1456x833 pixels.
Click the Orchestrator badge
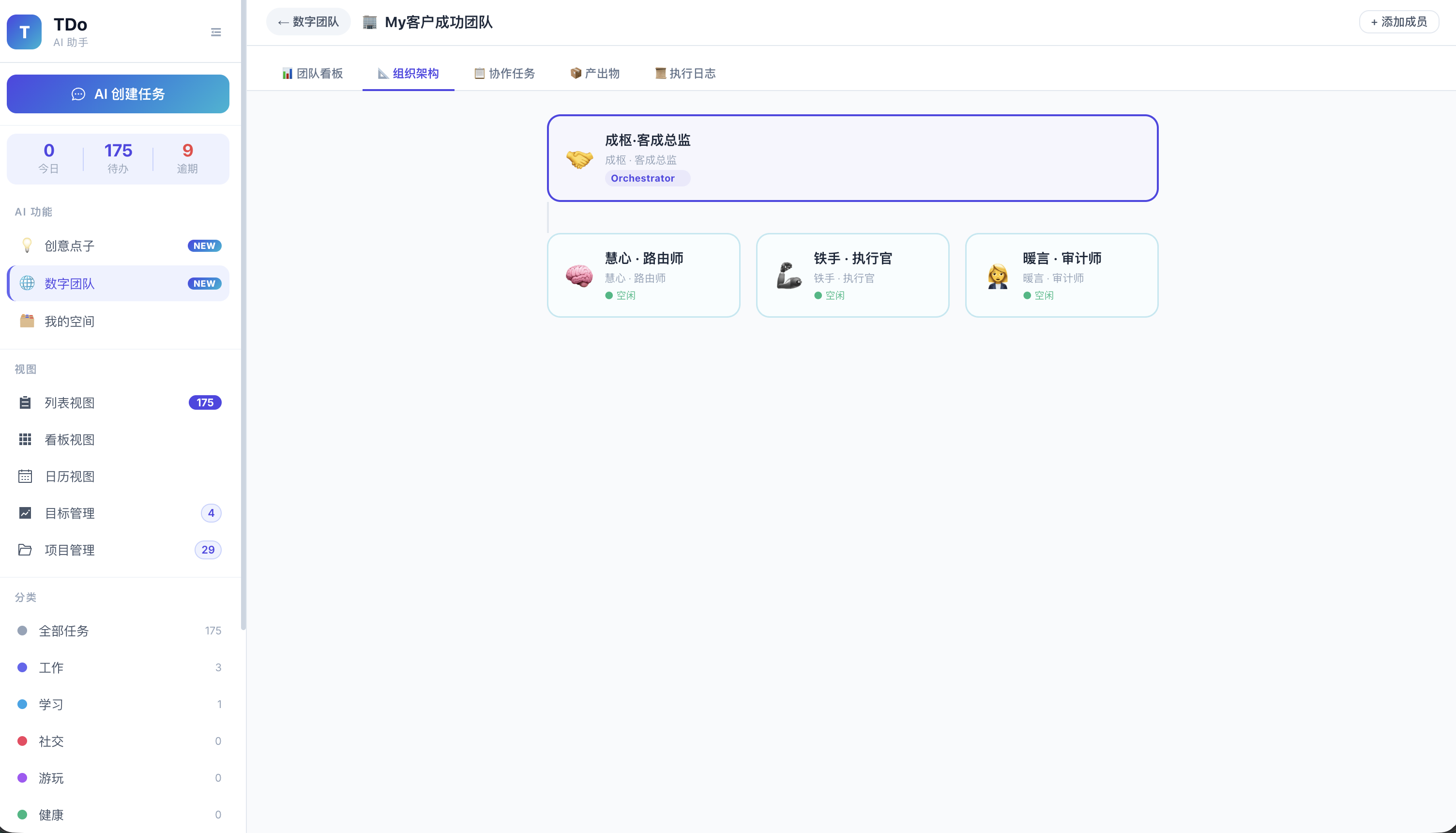pyautogui.click(x=647, y=179)
